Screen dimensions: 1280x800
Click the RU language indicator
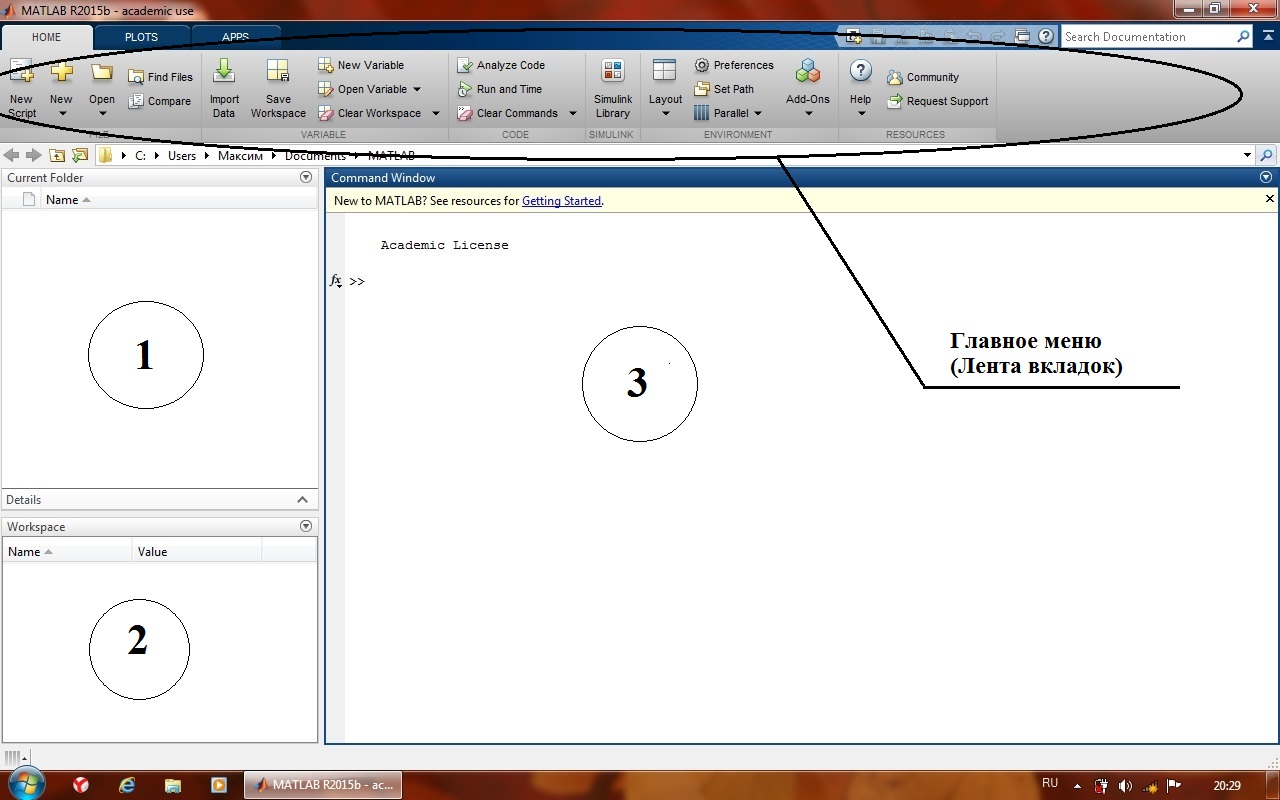[x=1050, y=784]
